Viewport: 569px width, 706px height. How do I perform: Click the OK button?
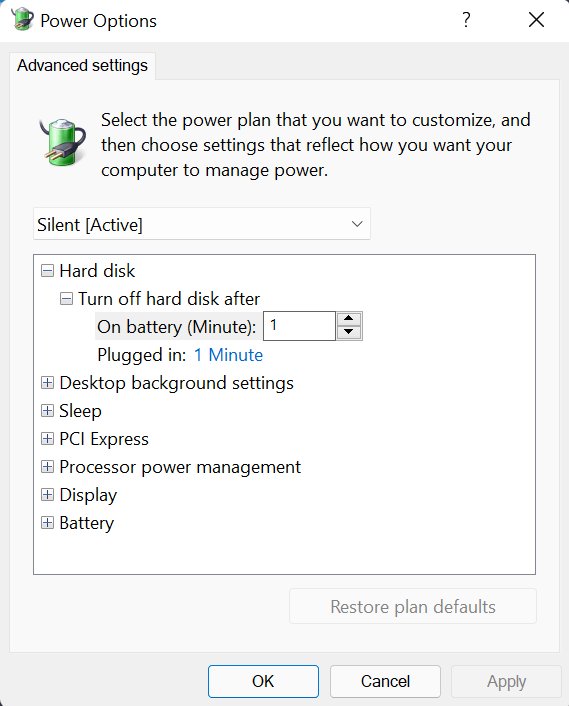263,681
